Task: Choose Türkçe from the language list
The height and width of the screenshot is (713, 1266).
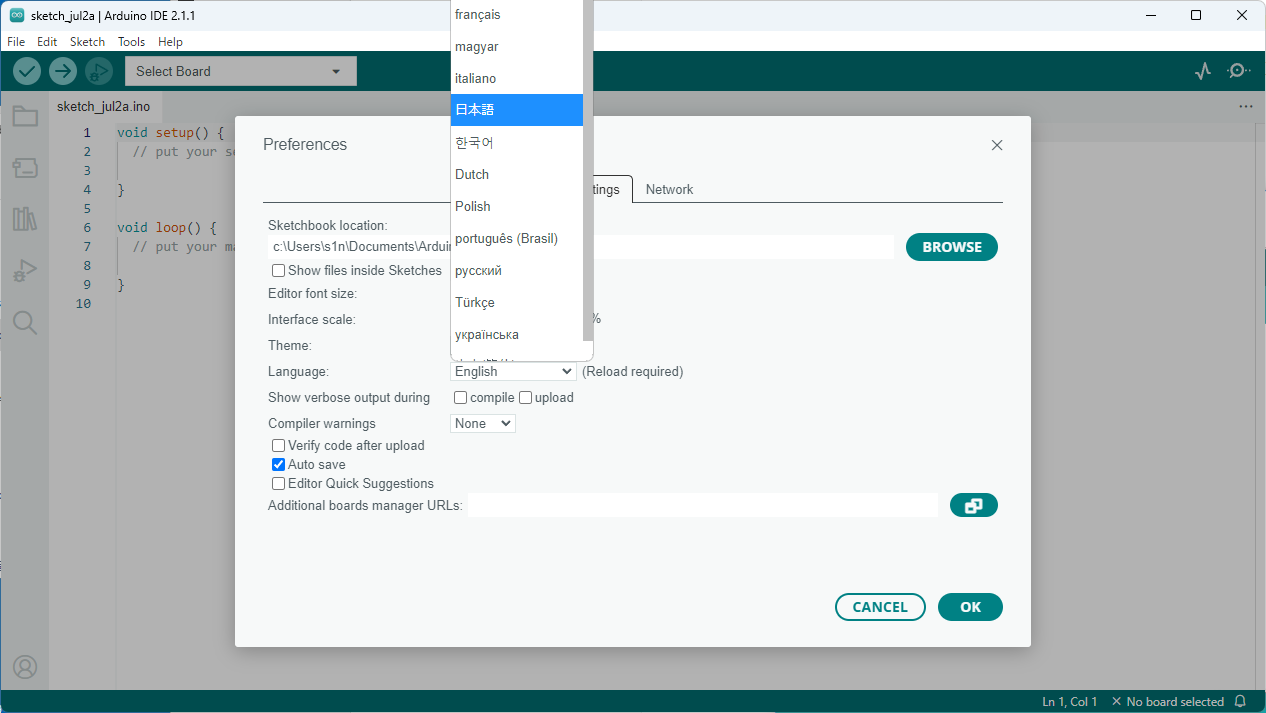Action: click(x=517, y=303)
